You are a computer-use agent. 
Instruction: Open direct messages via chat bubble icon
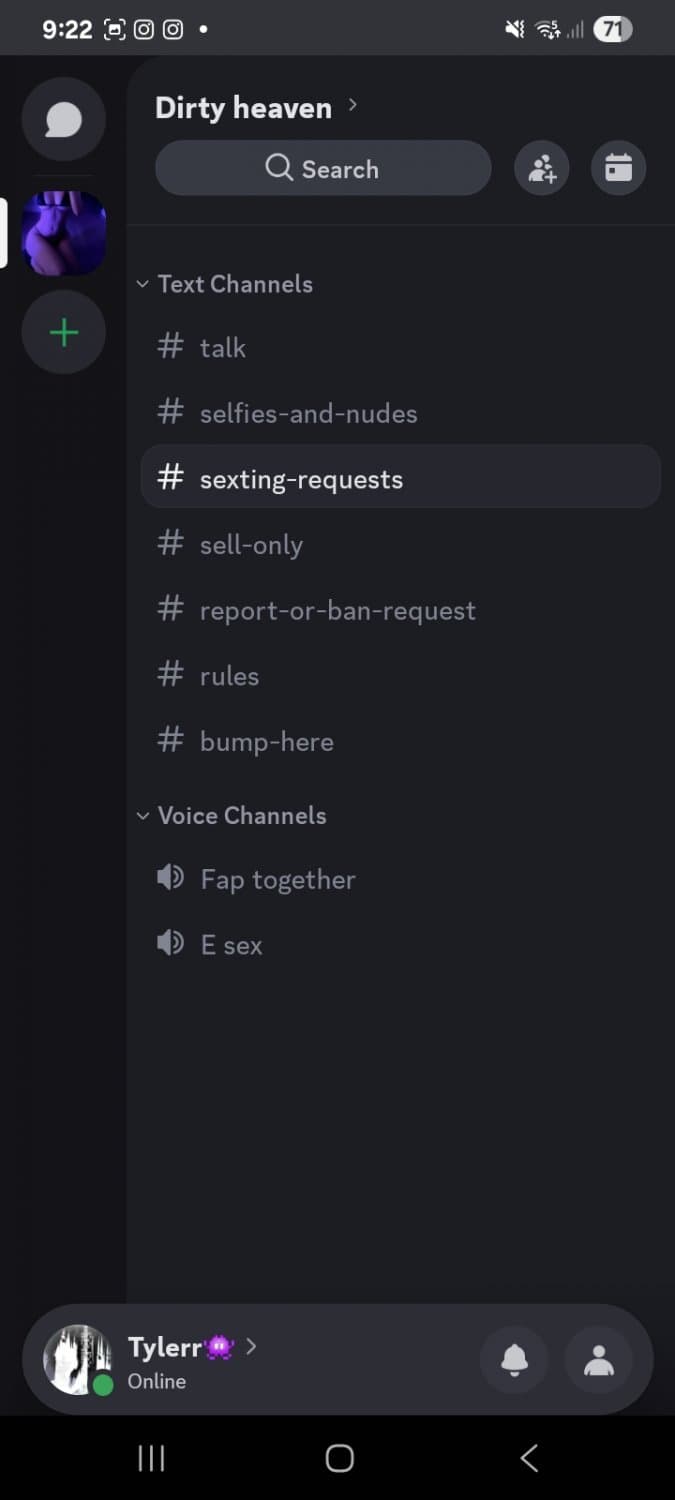63,119
